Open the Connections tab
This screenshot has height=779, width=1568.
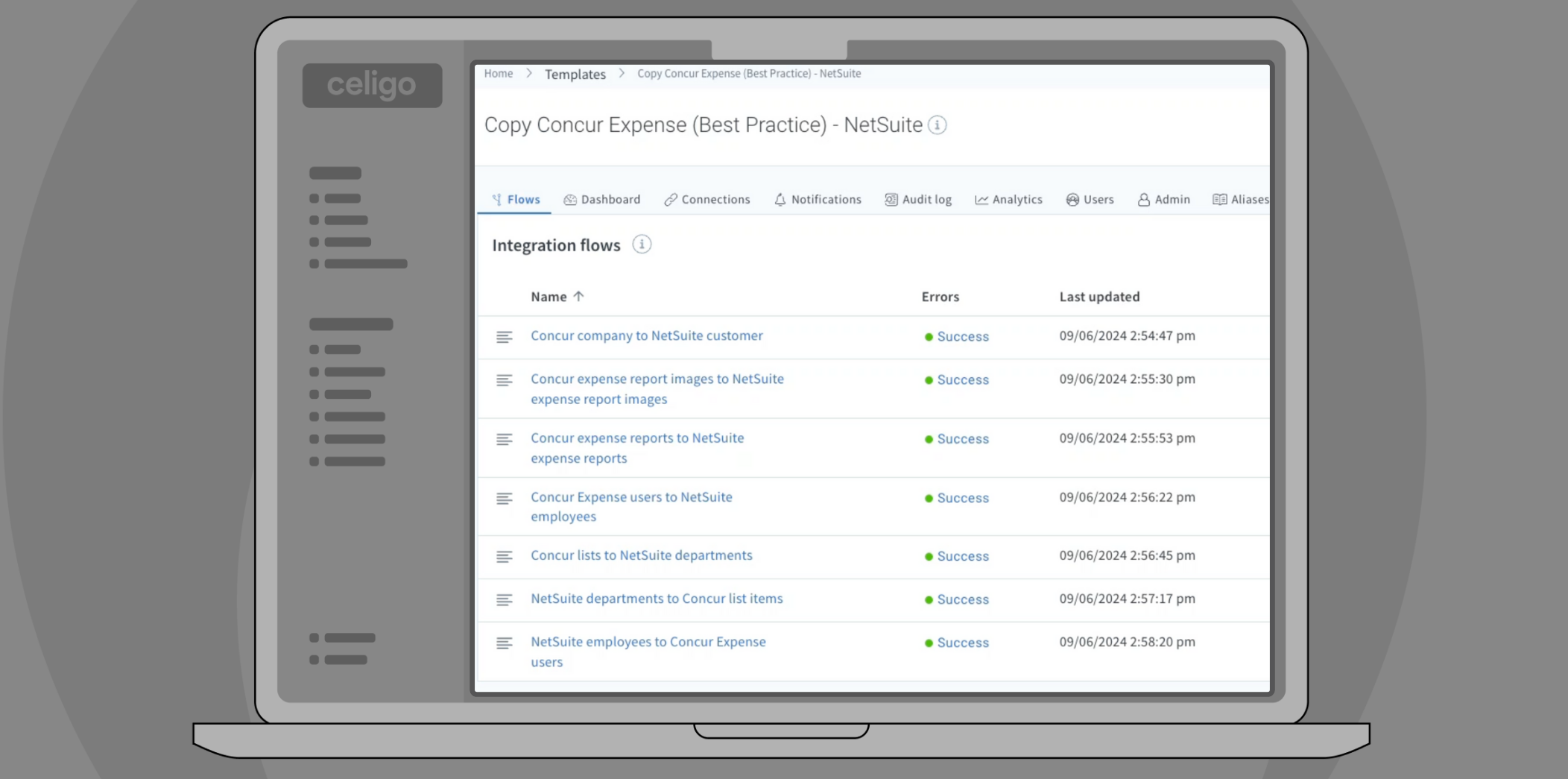[707, 199]
